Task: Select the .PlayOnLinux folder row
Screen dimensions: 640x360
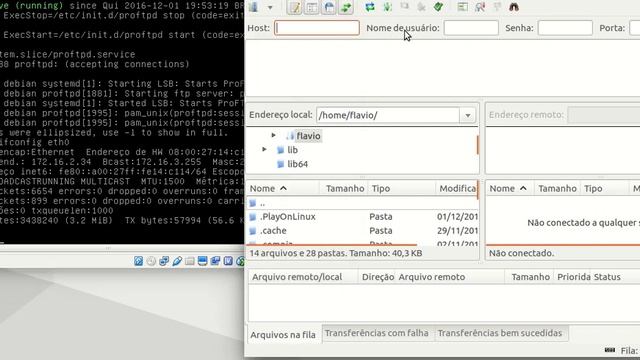Action: (x=362, y=216)
